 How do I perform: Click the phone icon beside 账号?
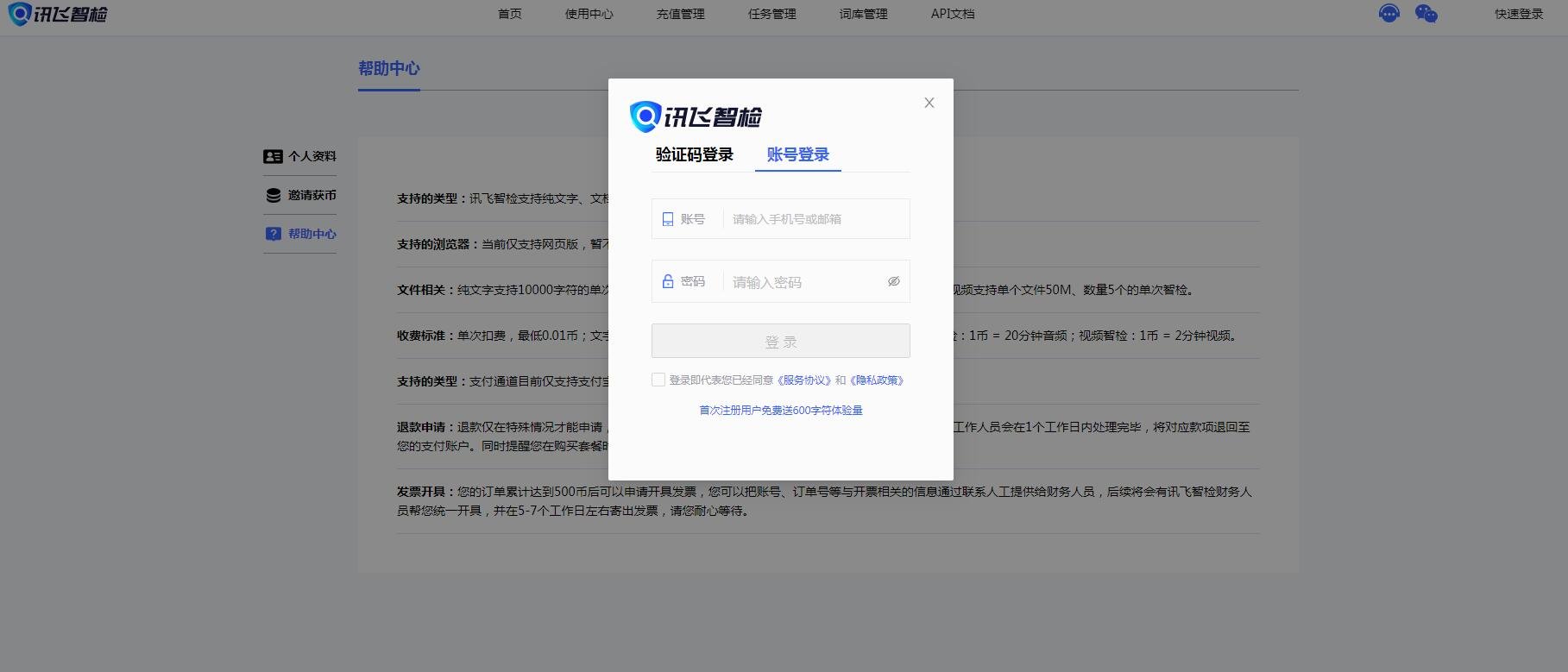coord(667,219)
